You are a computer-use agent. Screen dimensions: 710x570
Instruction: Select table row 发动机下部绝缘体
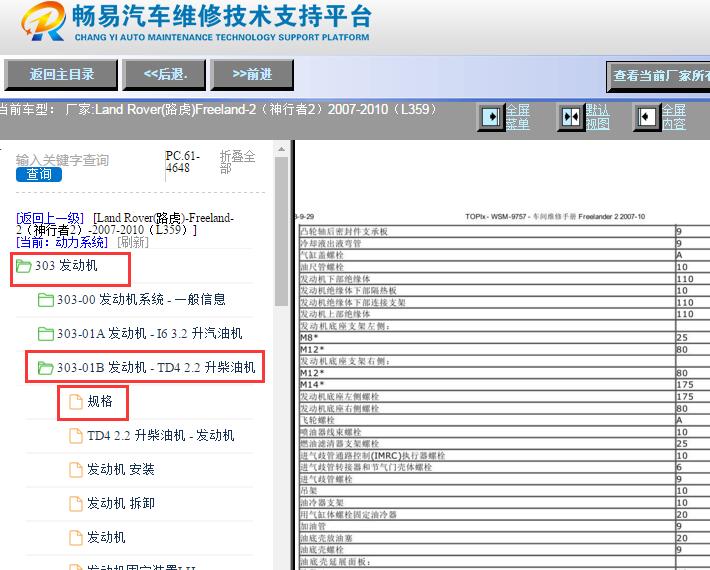click(x=504, y=278)
